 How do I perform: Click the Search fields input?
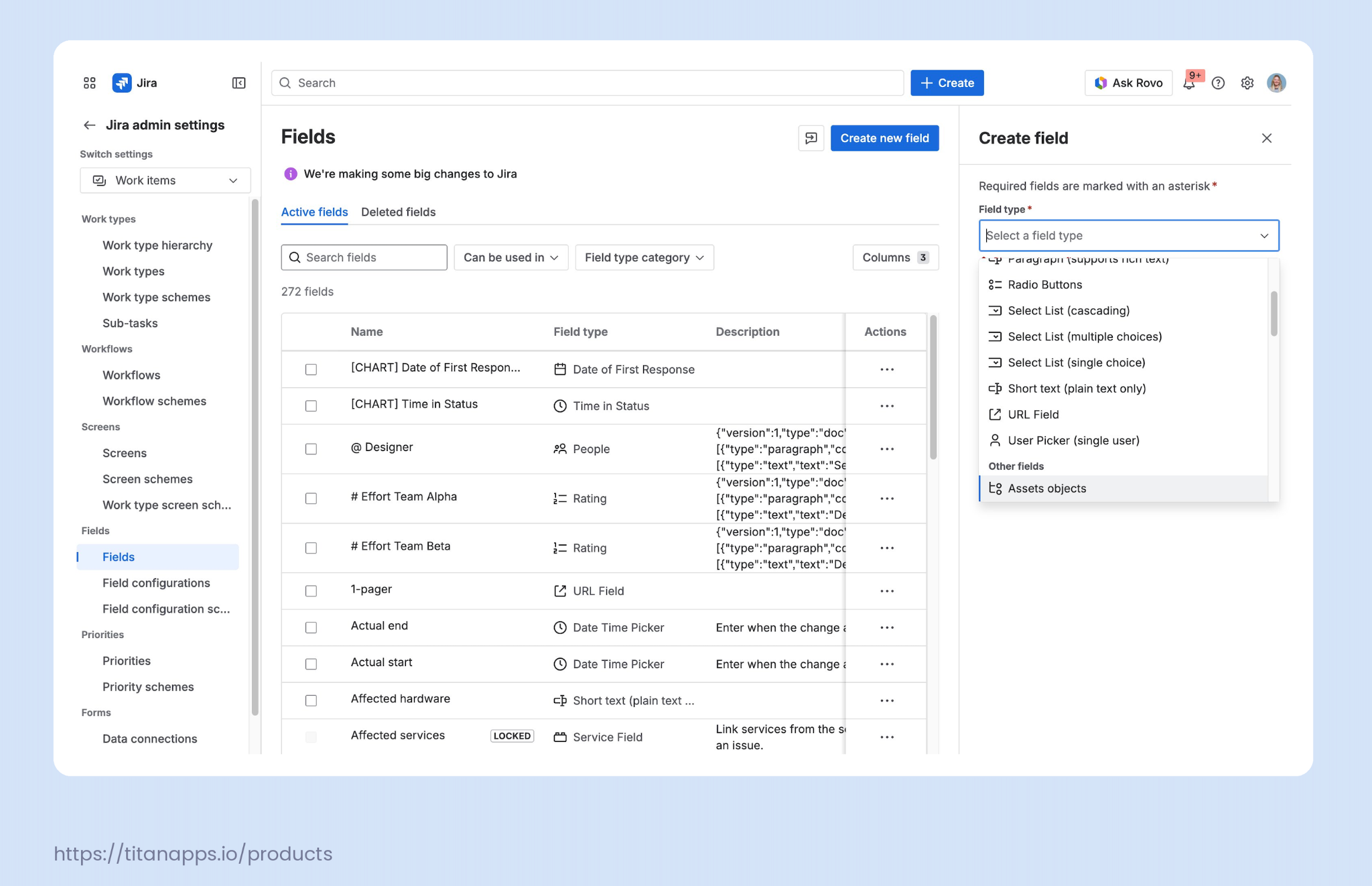pos(364,257)
